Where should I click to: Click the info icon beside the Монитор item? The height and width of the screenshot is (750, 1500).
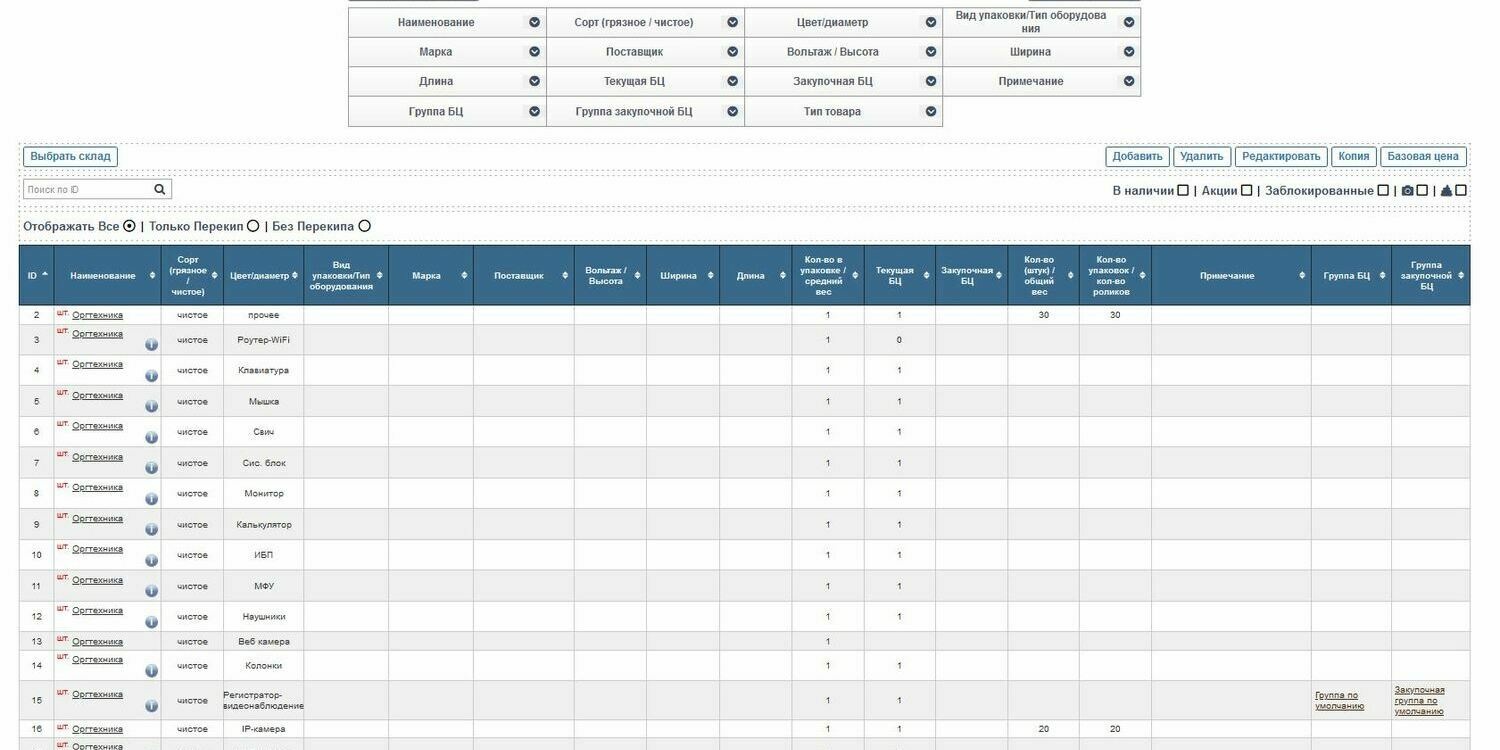151,499
